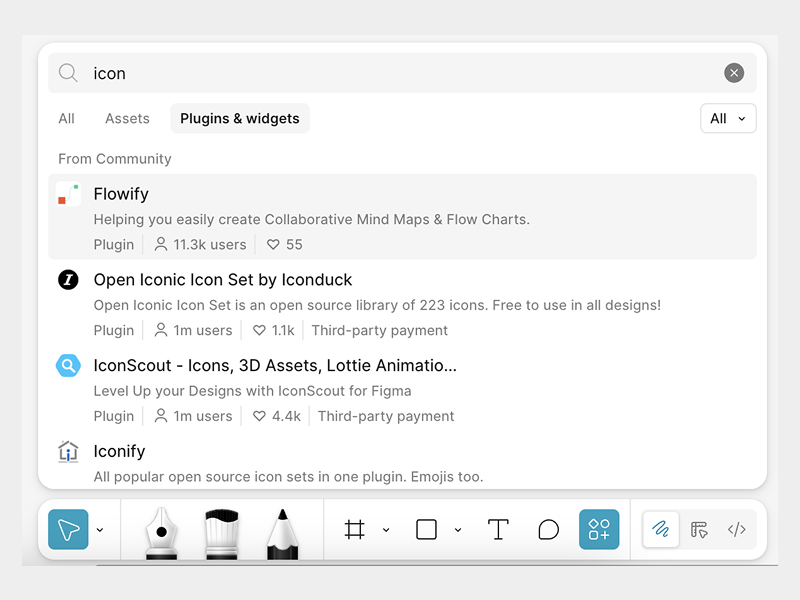
Task: Open the All filter dropdown
Action: point(728,118)
